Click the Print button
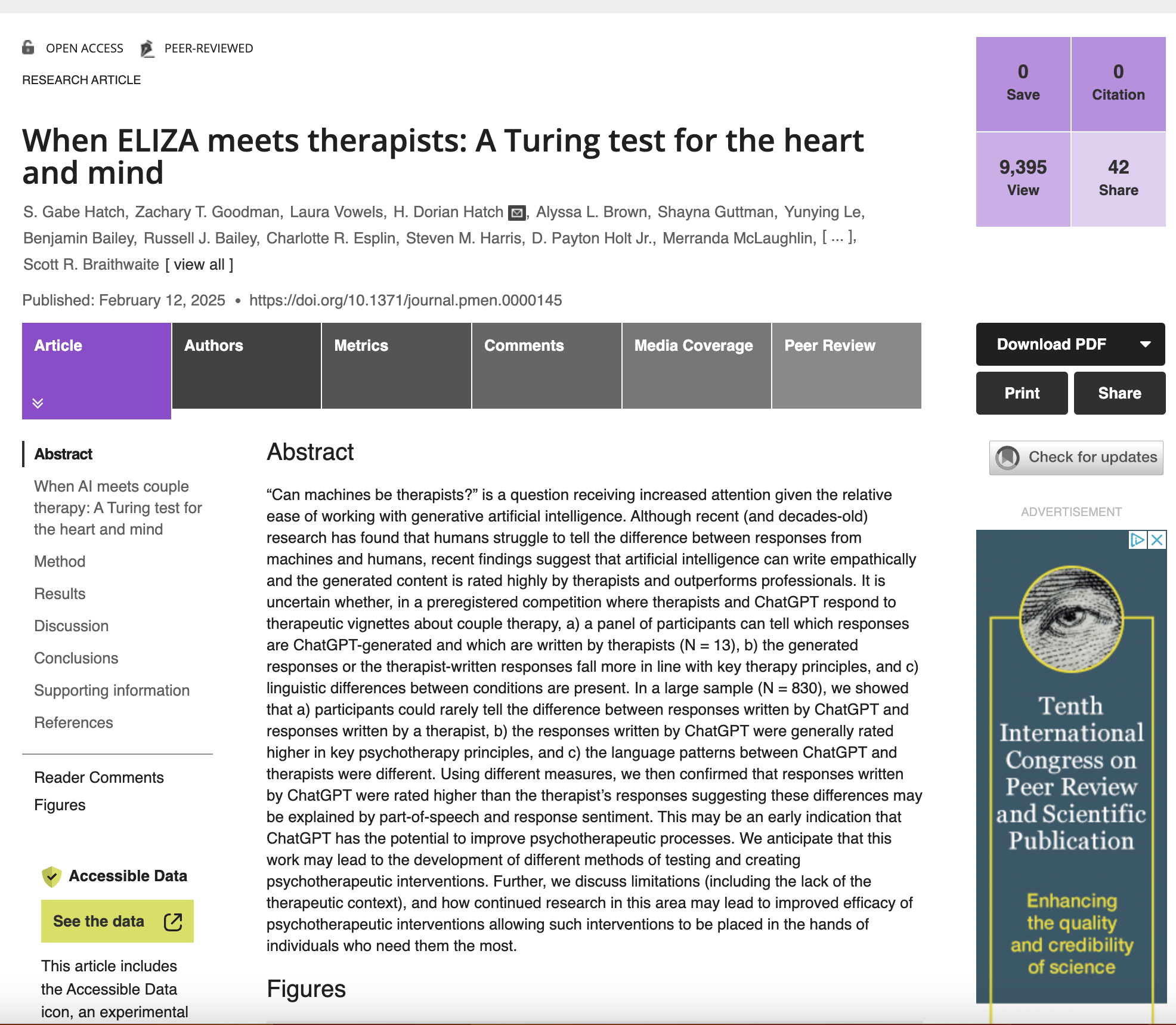This screenshot has width=1176, height=1025. [1022, 393]
